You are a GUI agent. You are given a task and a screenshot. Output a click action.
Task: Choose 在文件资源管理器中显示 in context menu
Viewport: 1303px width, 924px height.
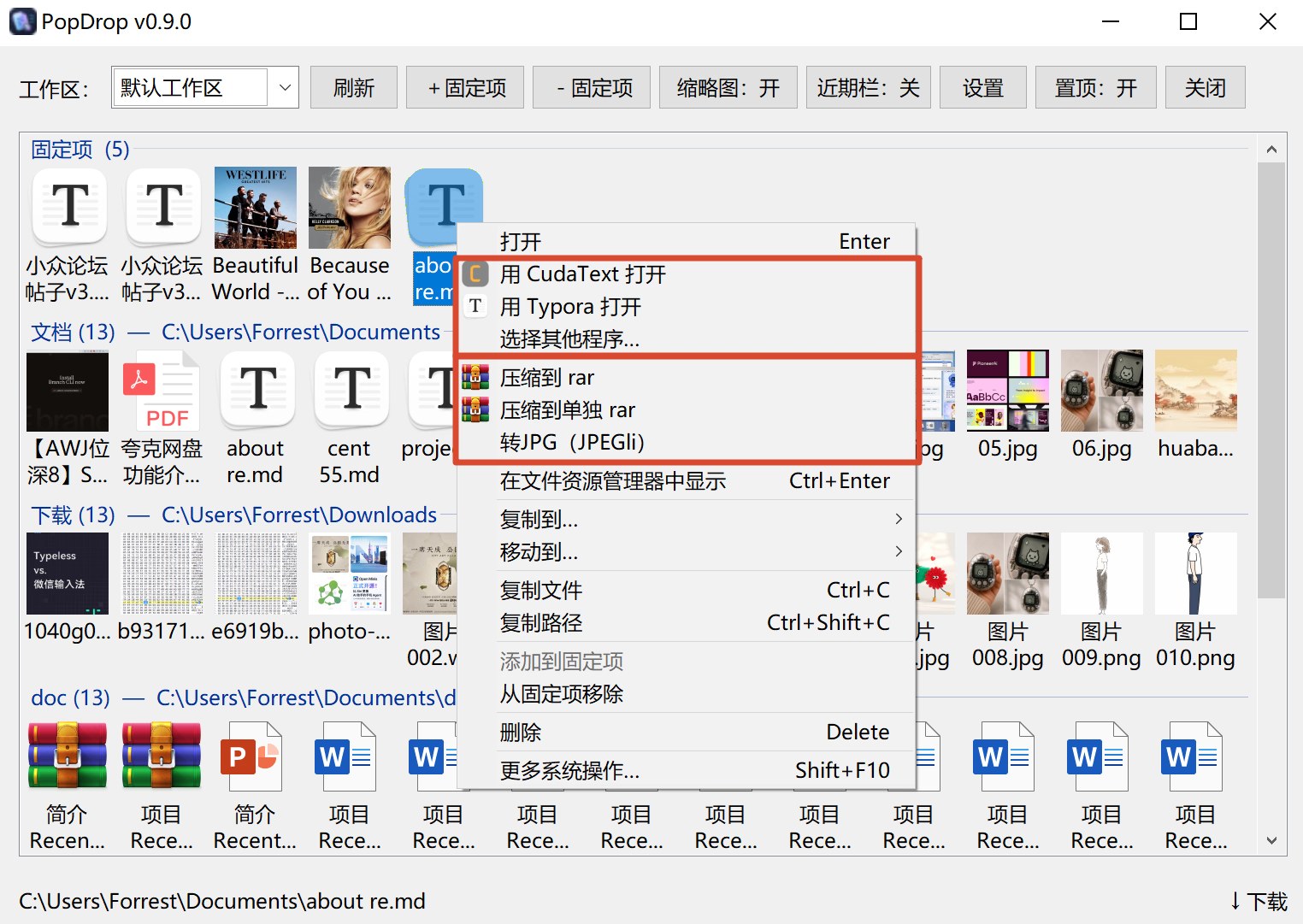(x=687, y=481)
